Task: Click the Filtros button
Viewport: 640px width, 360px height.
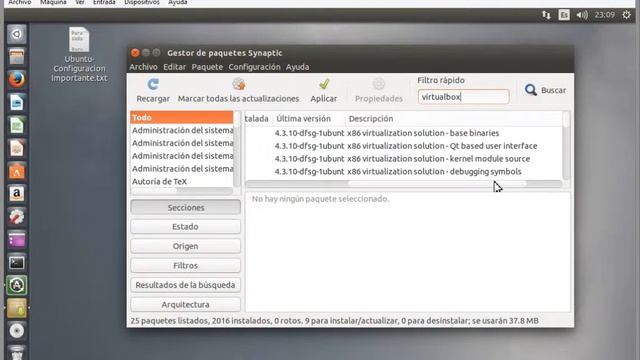Action: pos(185,266)
